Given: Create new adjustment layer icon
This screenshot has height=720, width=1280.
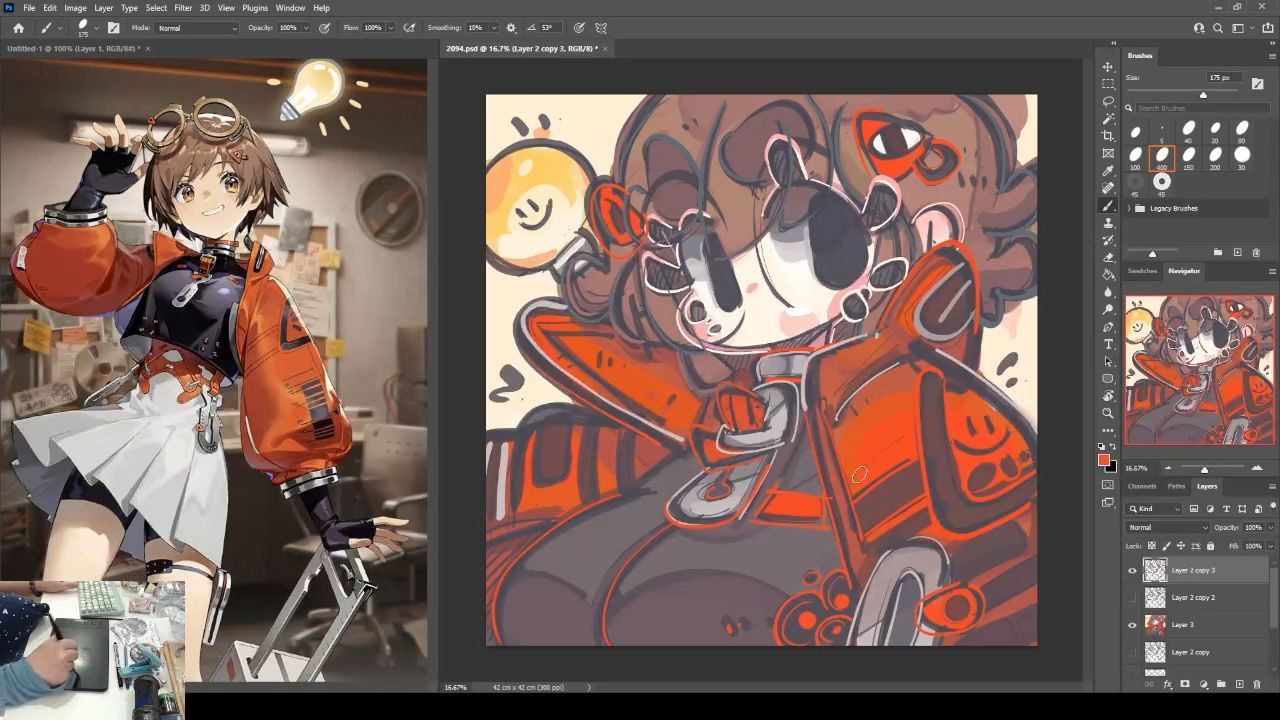Looking at the screenshot, I should 1203,685.
